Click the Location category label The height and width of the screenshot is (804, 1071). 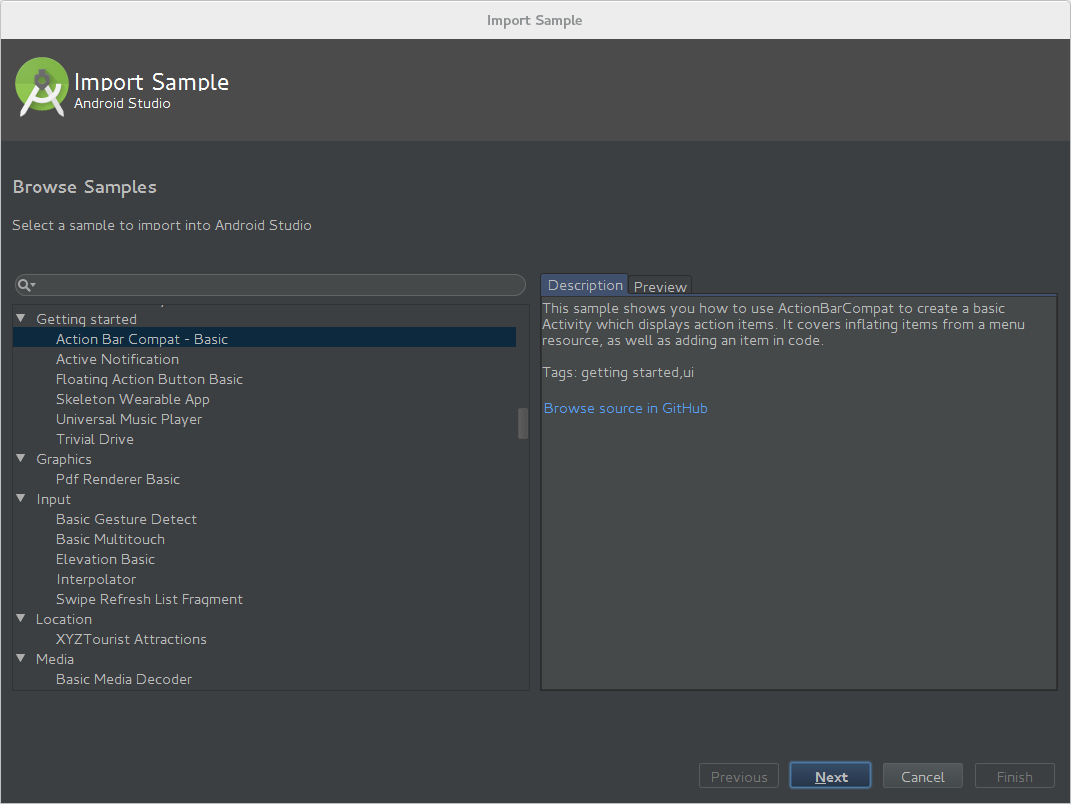tap(64, 619)
